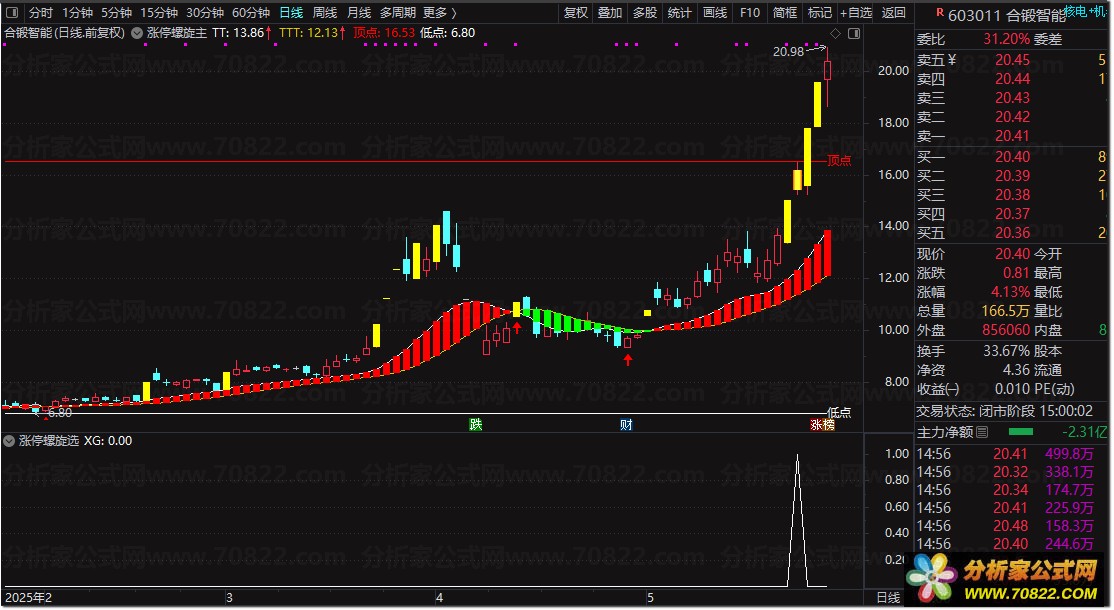The height and width of the screenshot is (610, 1114).
Task: Click the 6.80 low price label
Action: 60,413
